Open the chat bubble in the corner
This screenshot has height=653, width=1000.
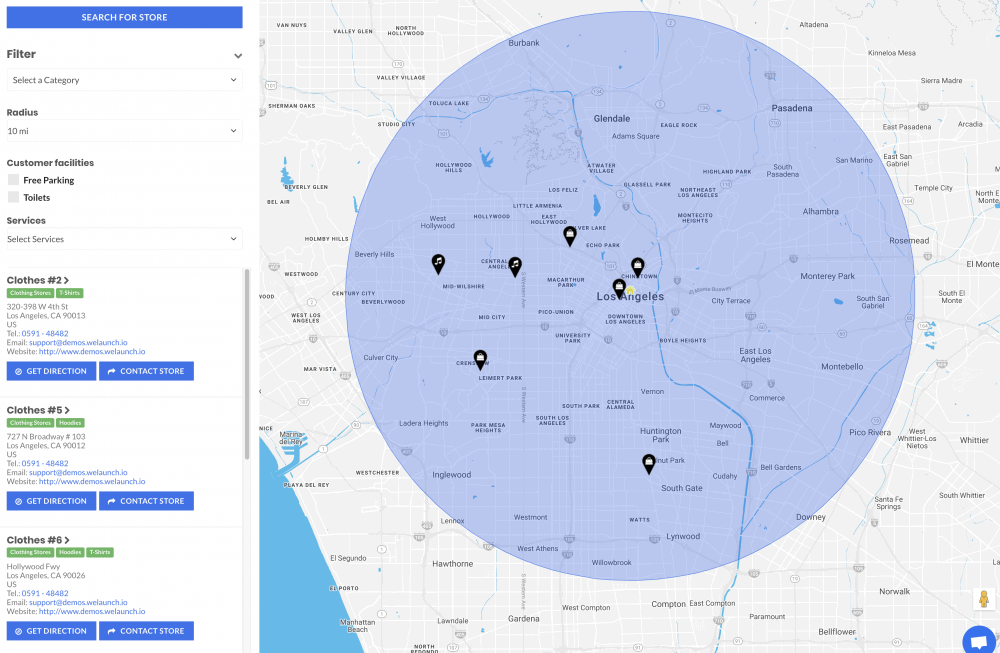click(977, 639)
